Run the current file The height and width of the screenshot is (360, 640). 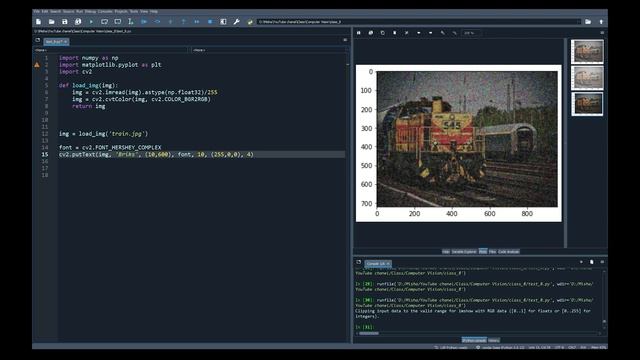coord(91,22)
